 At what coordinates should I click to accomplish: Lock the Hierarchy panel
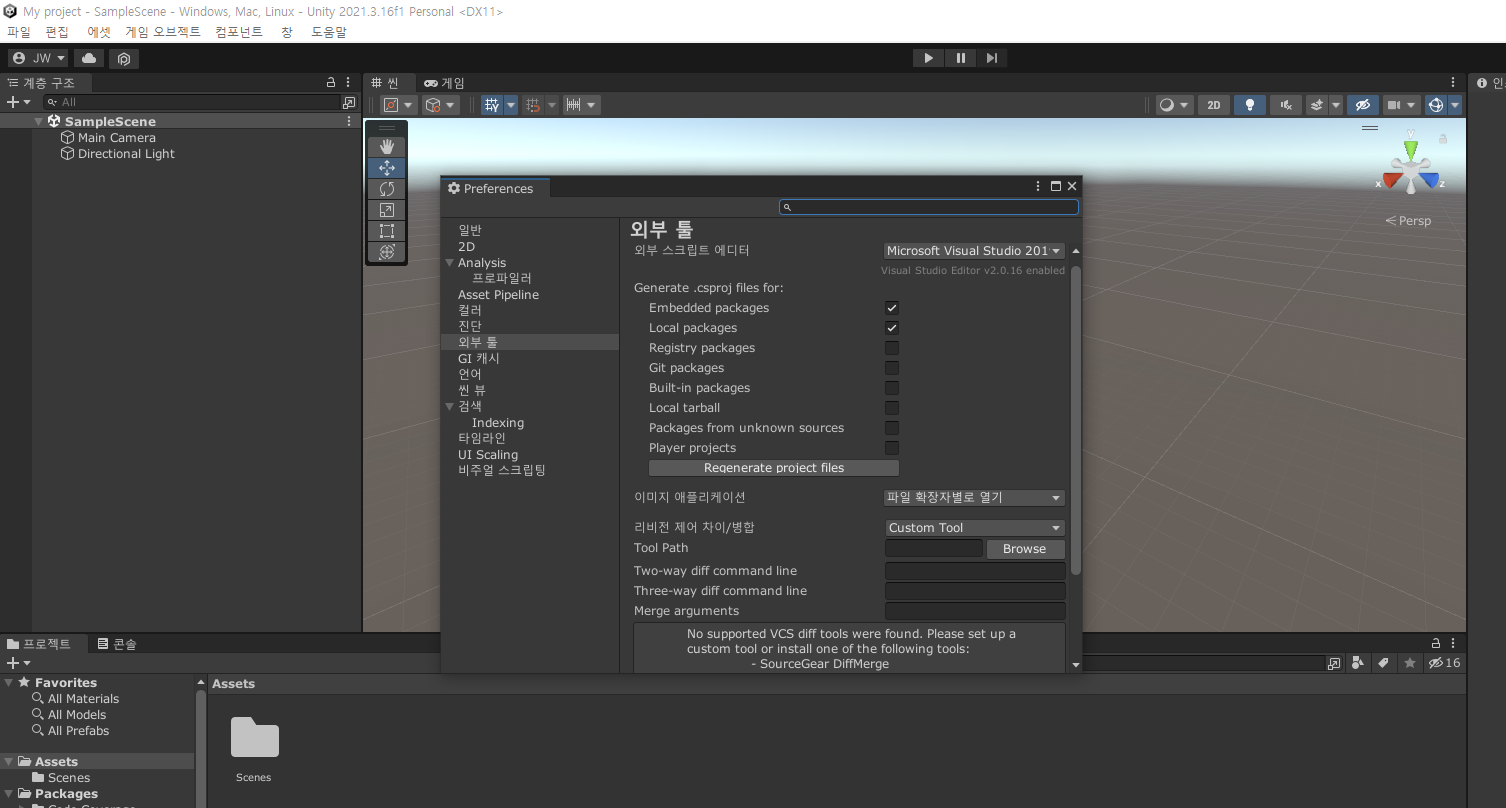[x=331, y=82]
